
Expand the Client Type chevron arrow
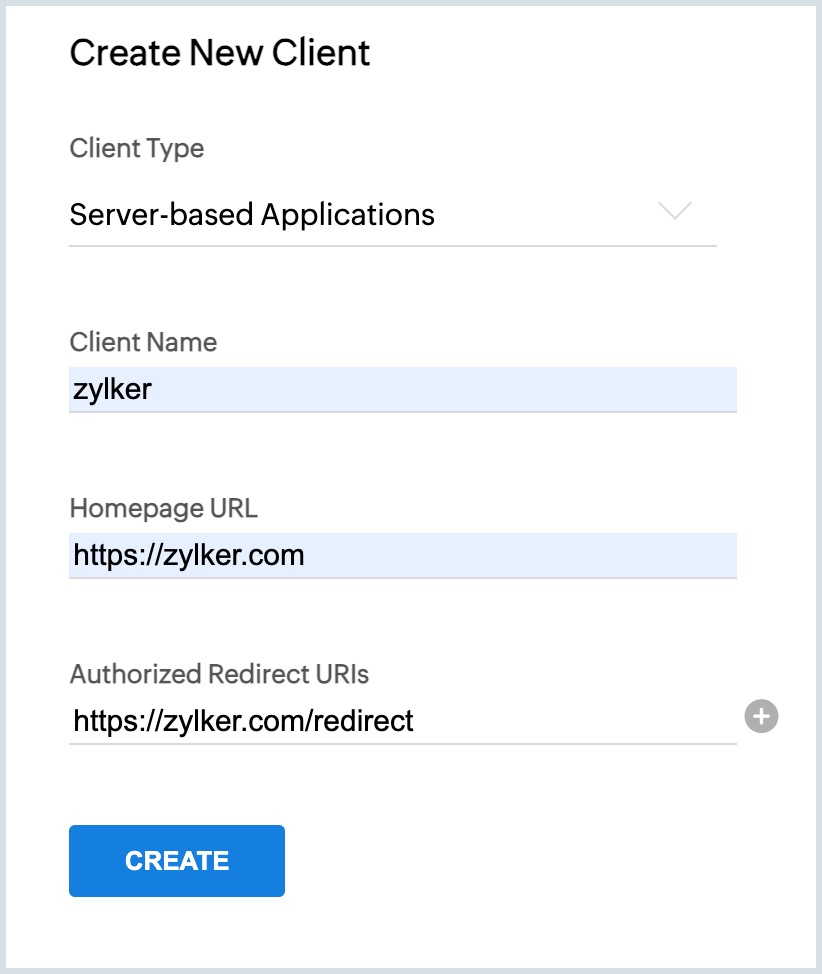[x=676, y=211]
